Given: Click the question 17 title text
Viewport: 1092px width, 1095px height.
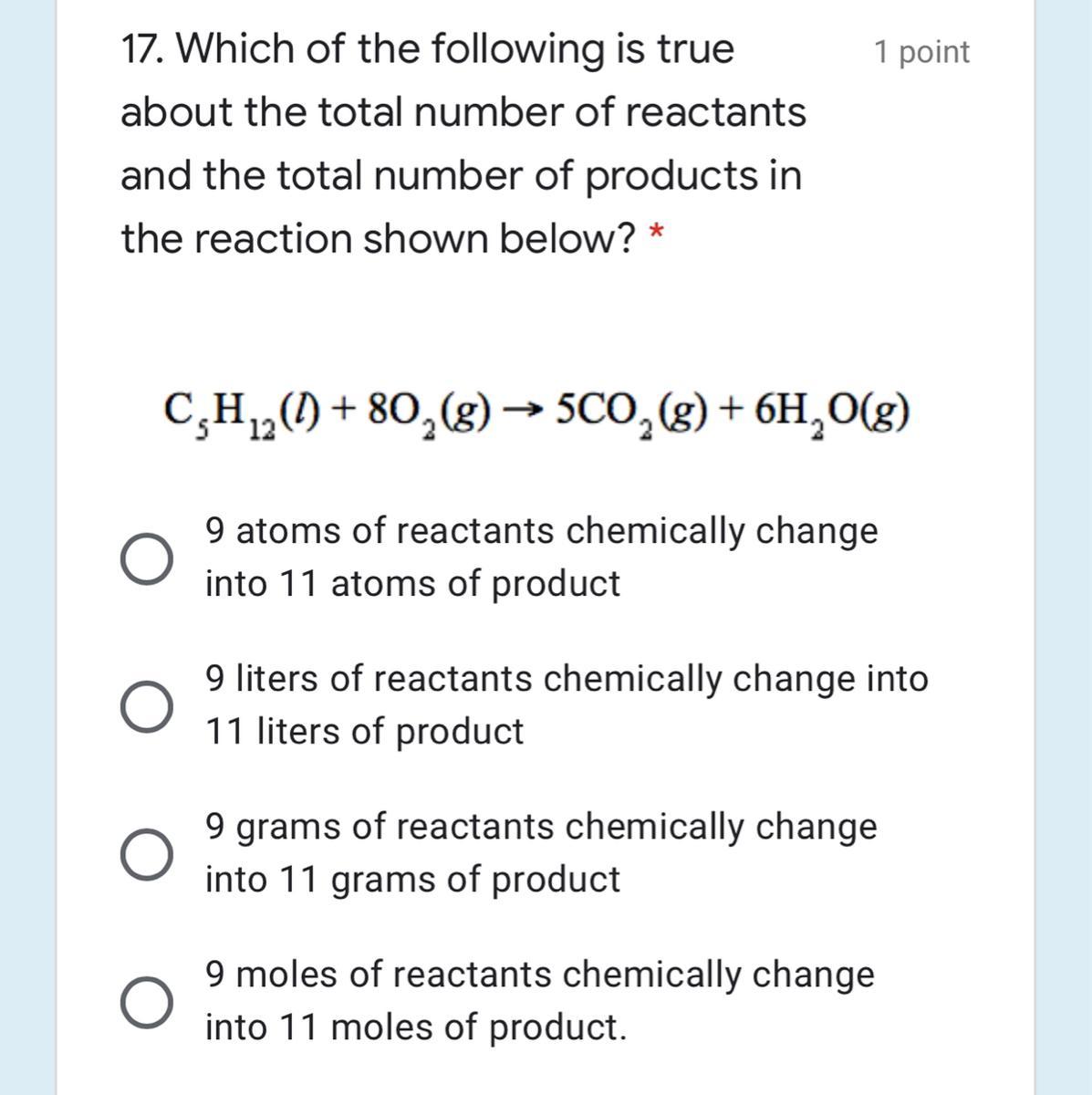Looking at the screenshot, I should [463, 143].
